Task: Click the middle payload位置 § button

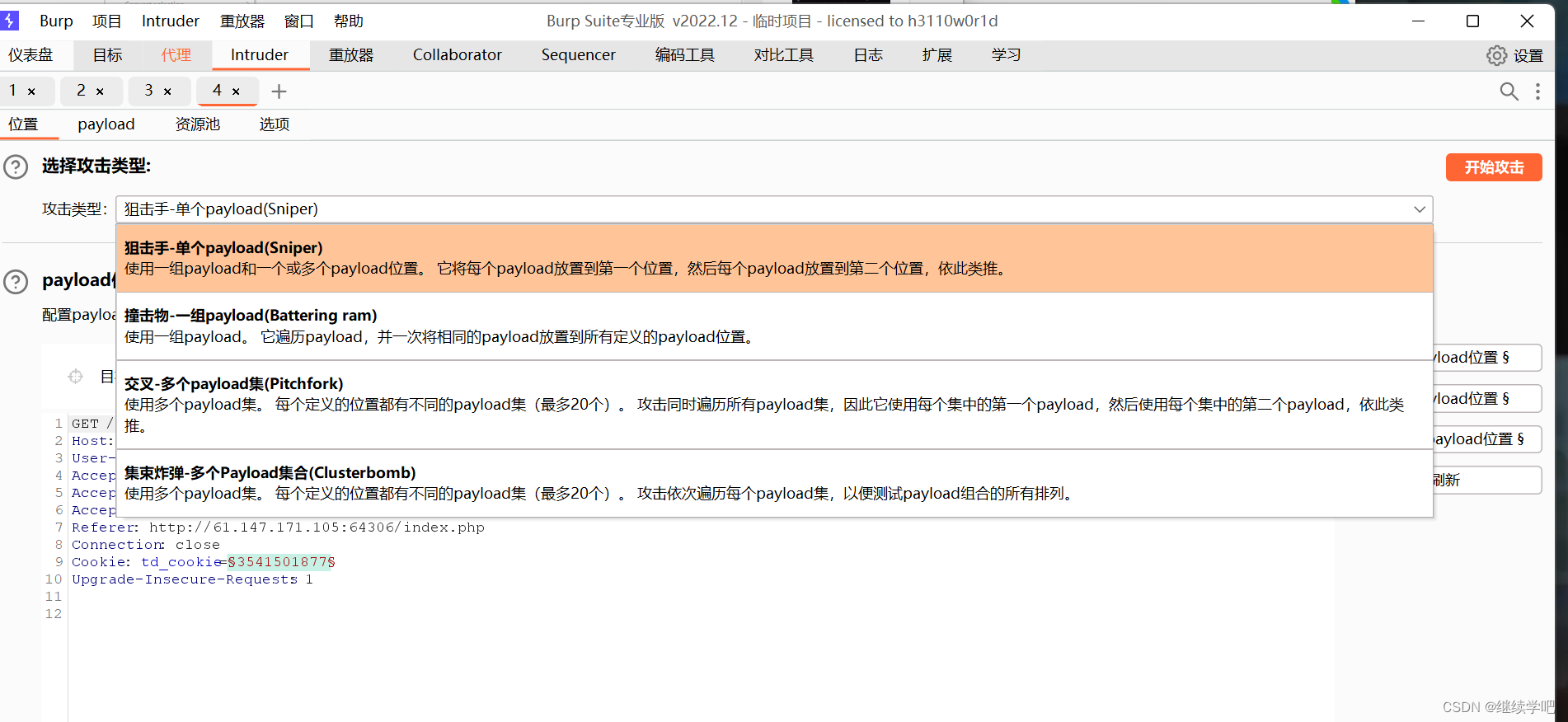Action: click(x=1487, y=399)
